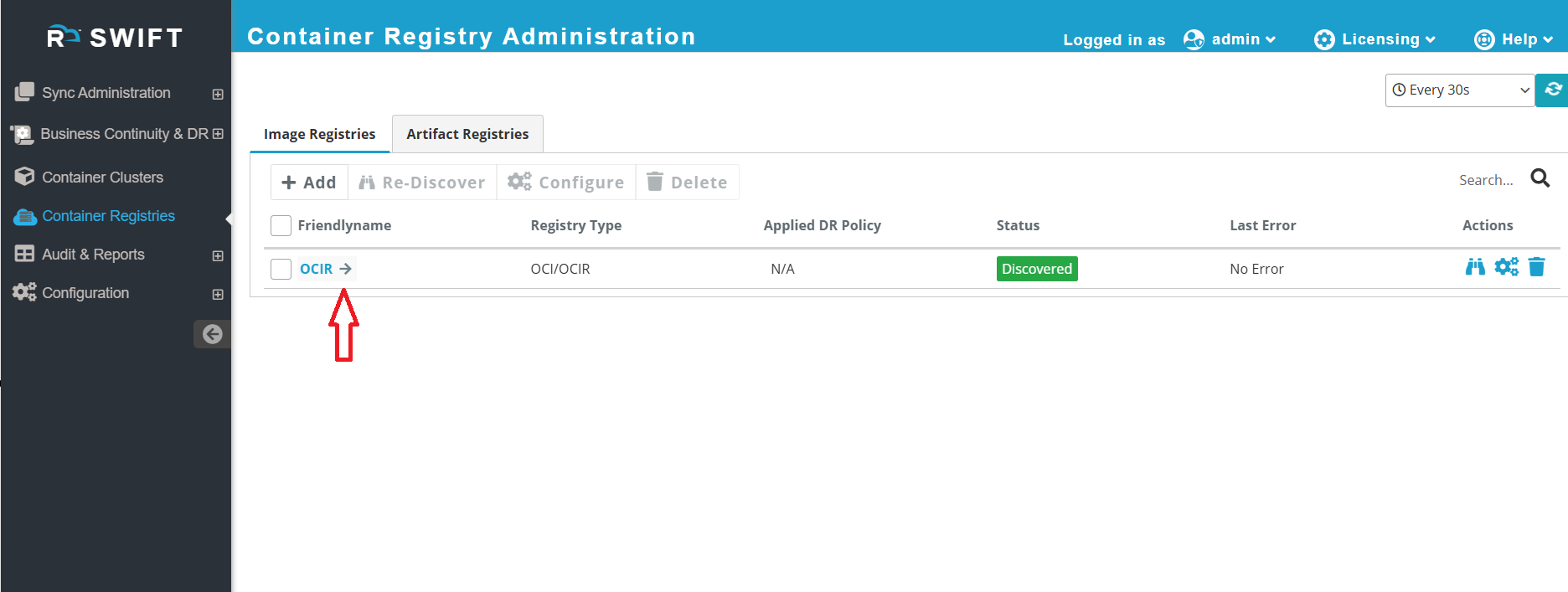The height and width of the screenshot is (592, 1568).
Task: Switch to the Image Registries tab
Action: tap(320, 134)
